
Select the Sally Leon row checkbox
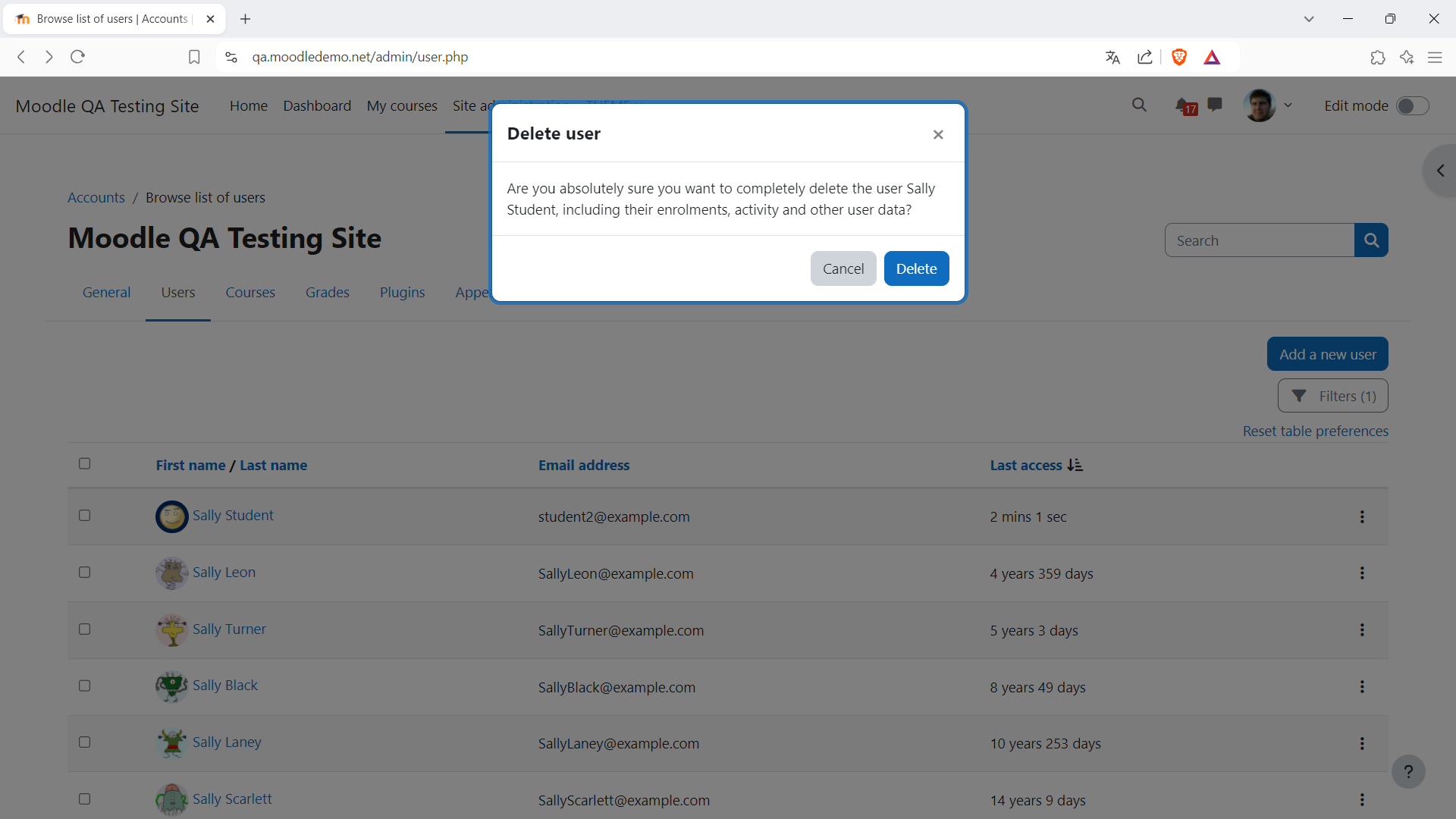(x=84, y=573)
